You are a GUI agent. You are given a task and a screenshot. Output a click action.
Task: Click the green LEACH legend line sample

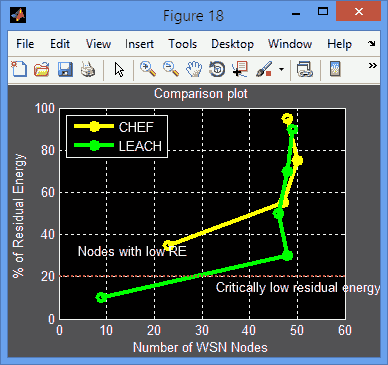point(94,145)
